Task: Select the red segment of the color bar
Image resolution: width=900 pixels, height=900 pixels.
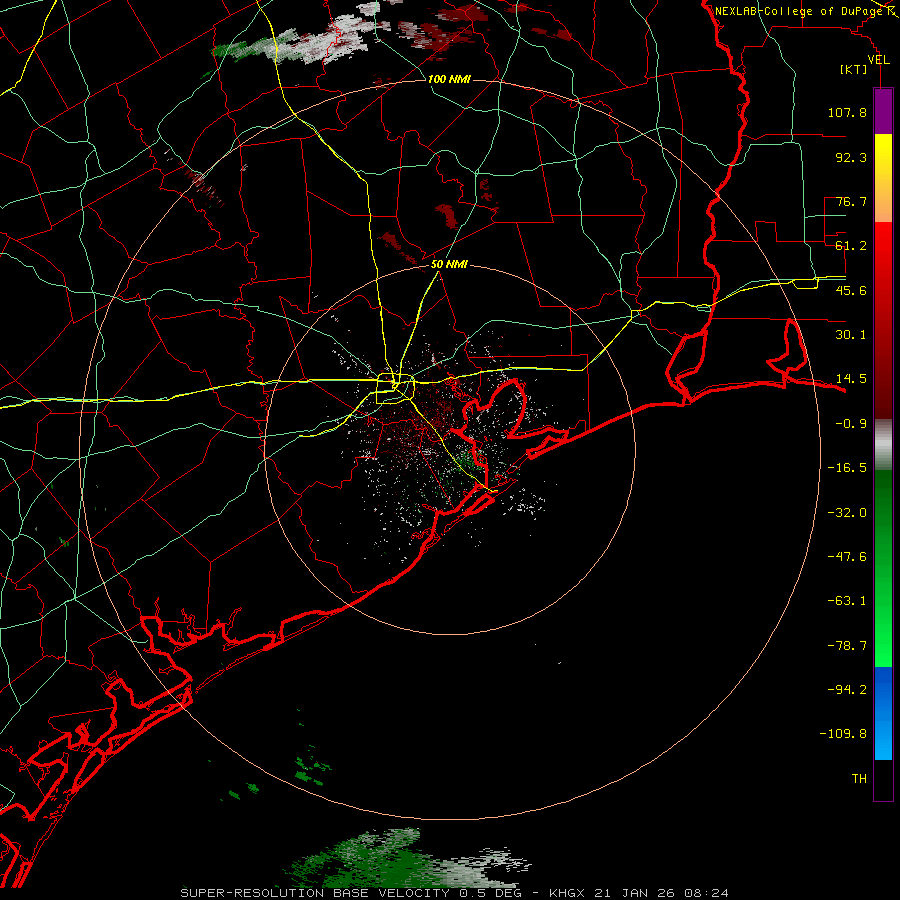Action: [883, 320]
